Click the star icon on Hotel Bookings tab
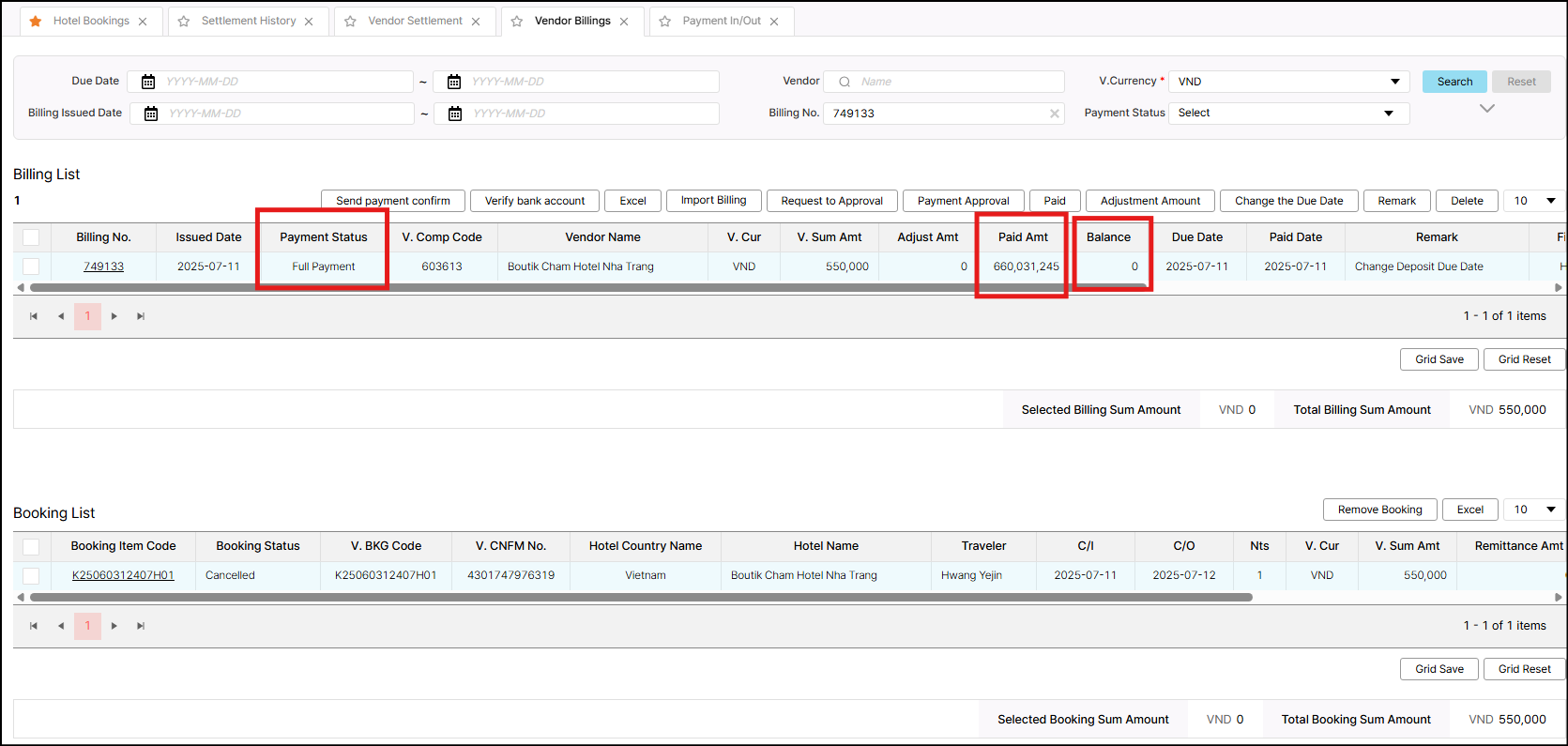 tap(36, 21)
